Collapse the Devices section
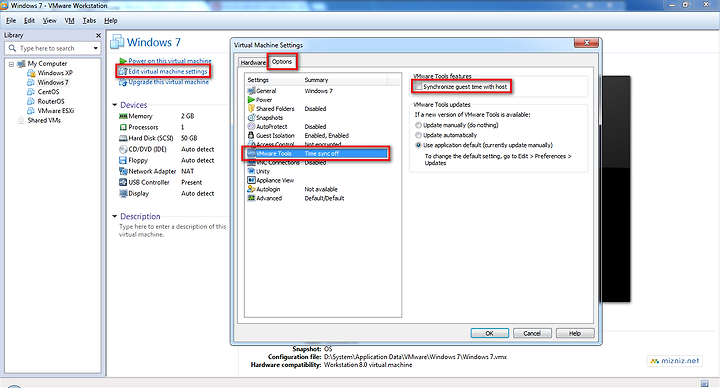 pos(115,105)
